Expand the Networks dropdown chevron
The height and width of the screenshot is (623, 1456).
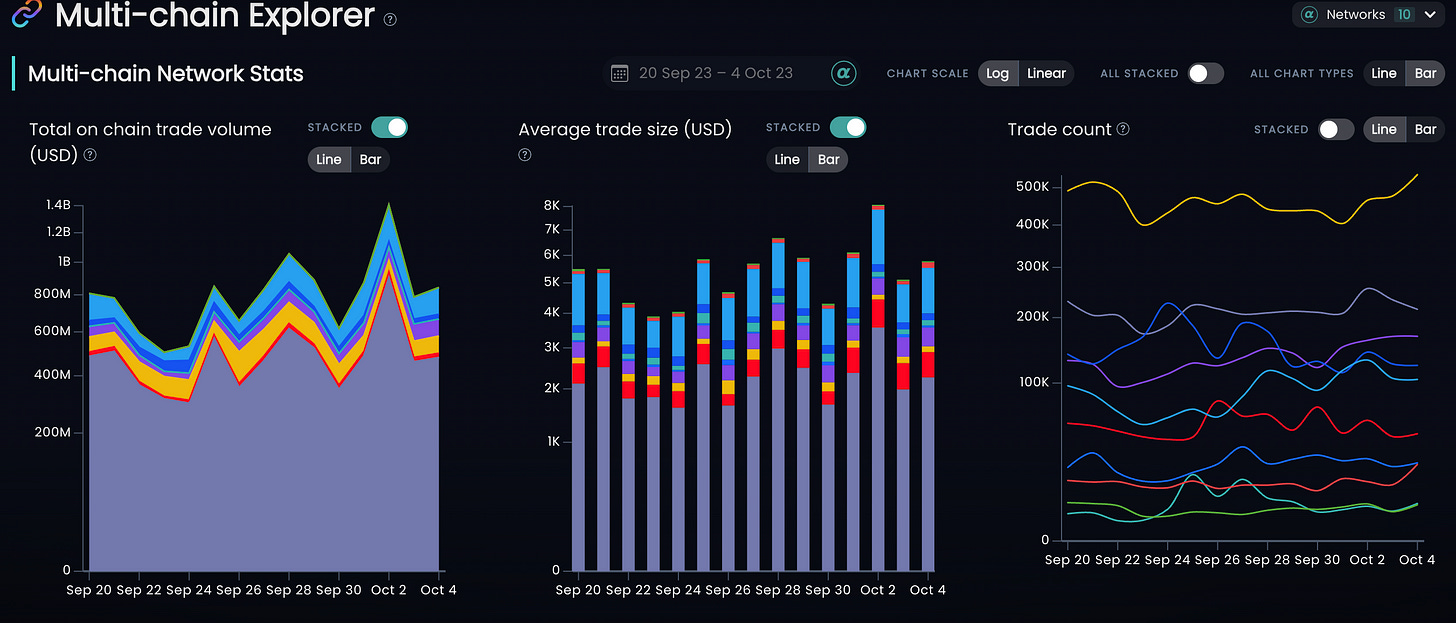1429,15
